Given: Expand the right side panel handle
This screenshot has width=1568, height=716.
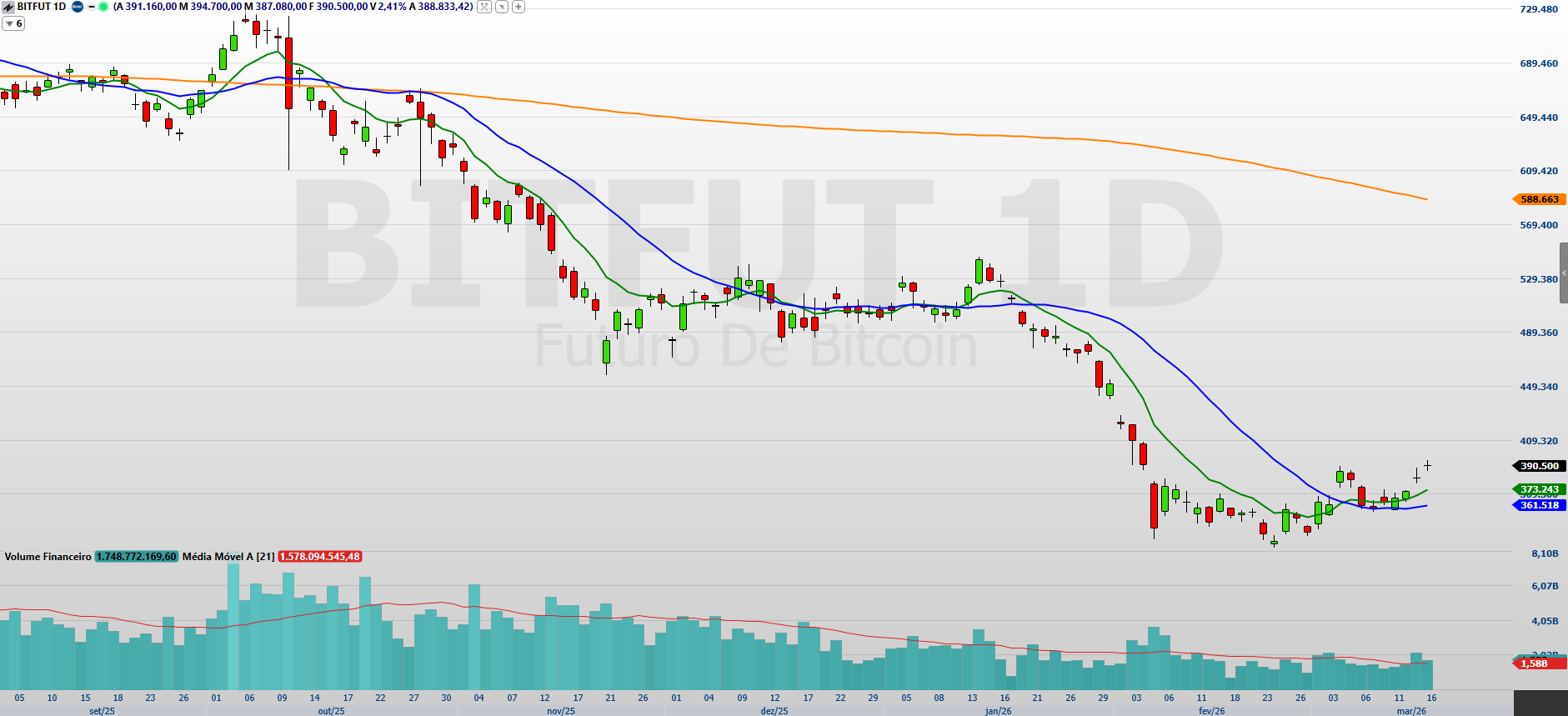Looking at the screenshot, I should (x=1563, y=273).
